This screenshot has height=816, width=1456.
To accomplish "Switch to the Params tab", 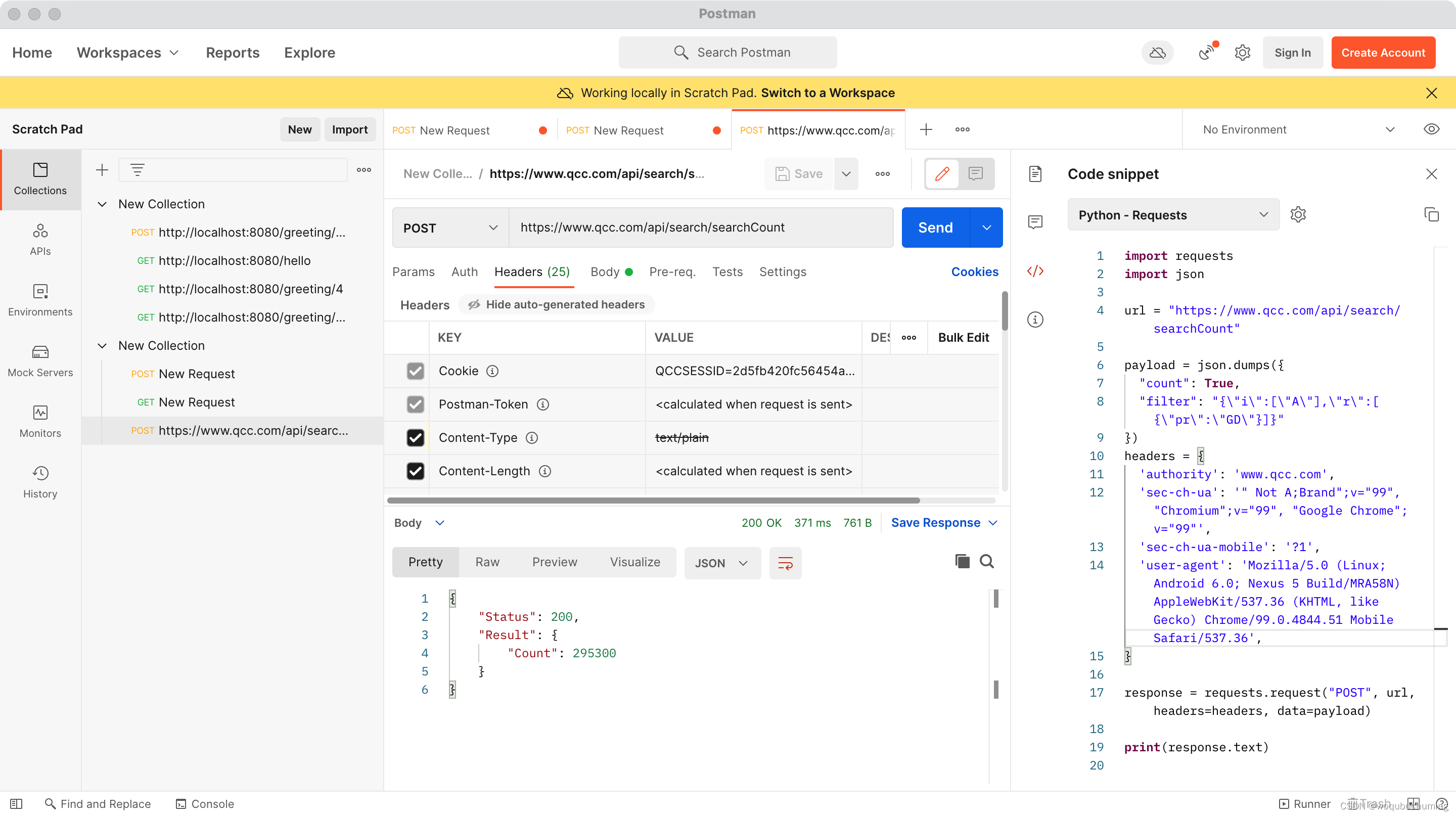I will [413, 272].
